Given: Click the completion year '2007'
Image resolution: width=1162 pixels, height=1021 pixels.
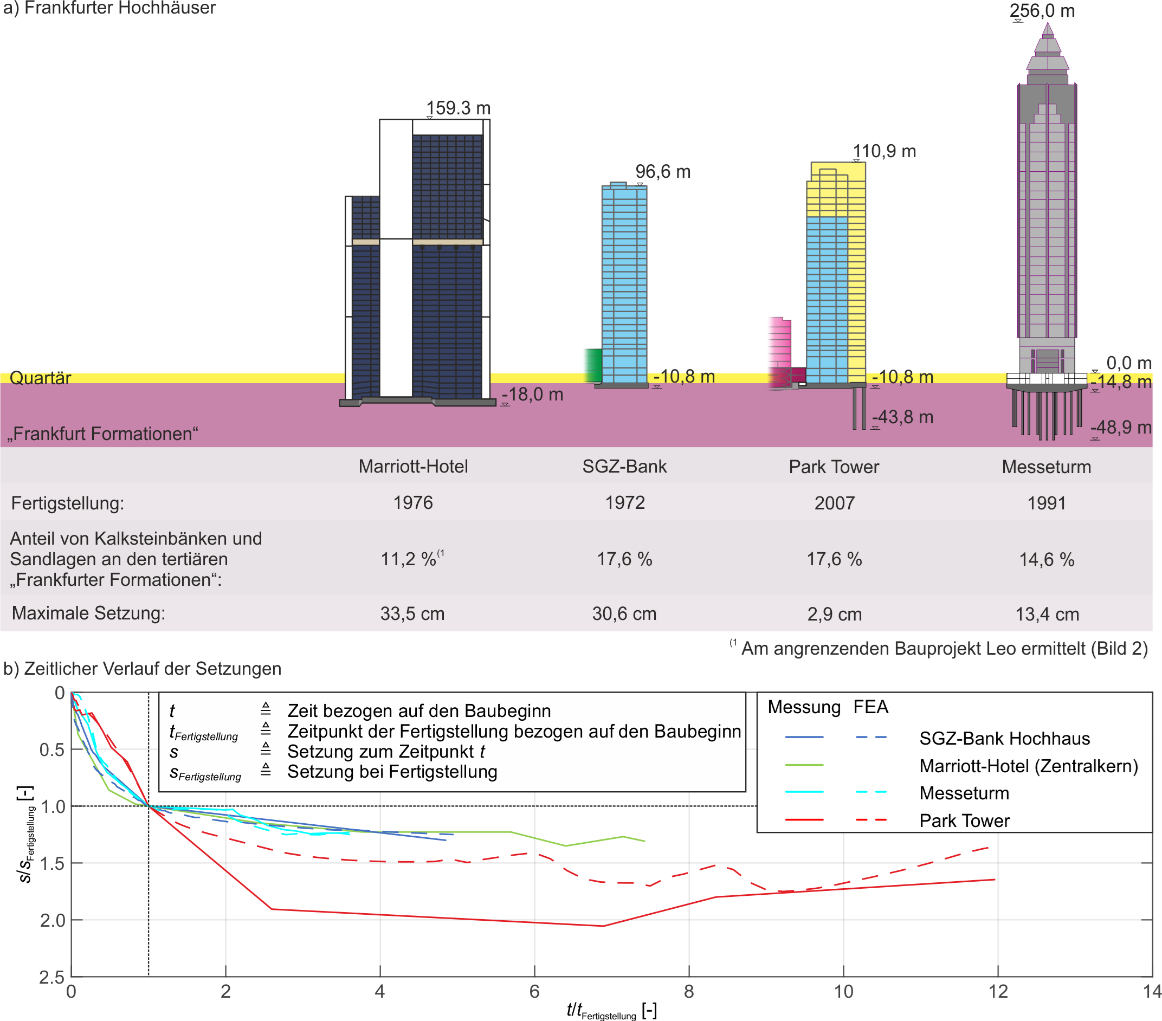Looking at the screenshot, I should click(x=834, y=503).
